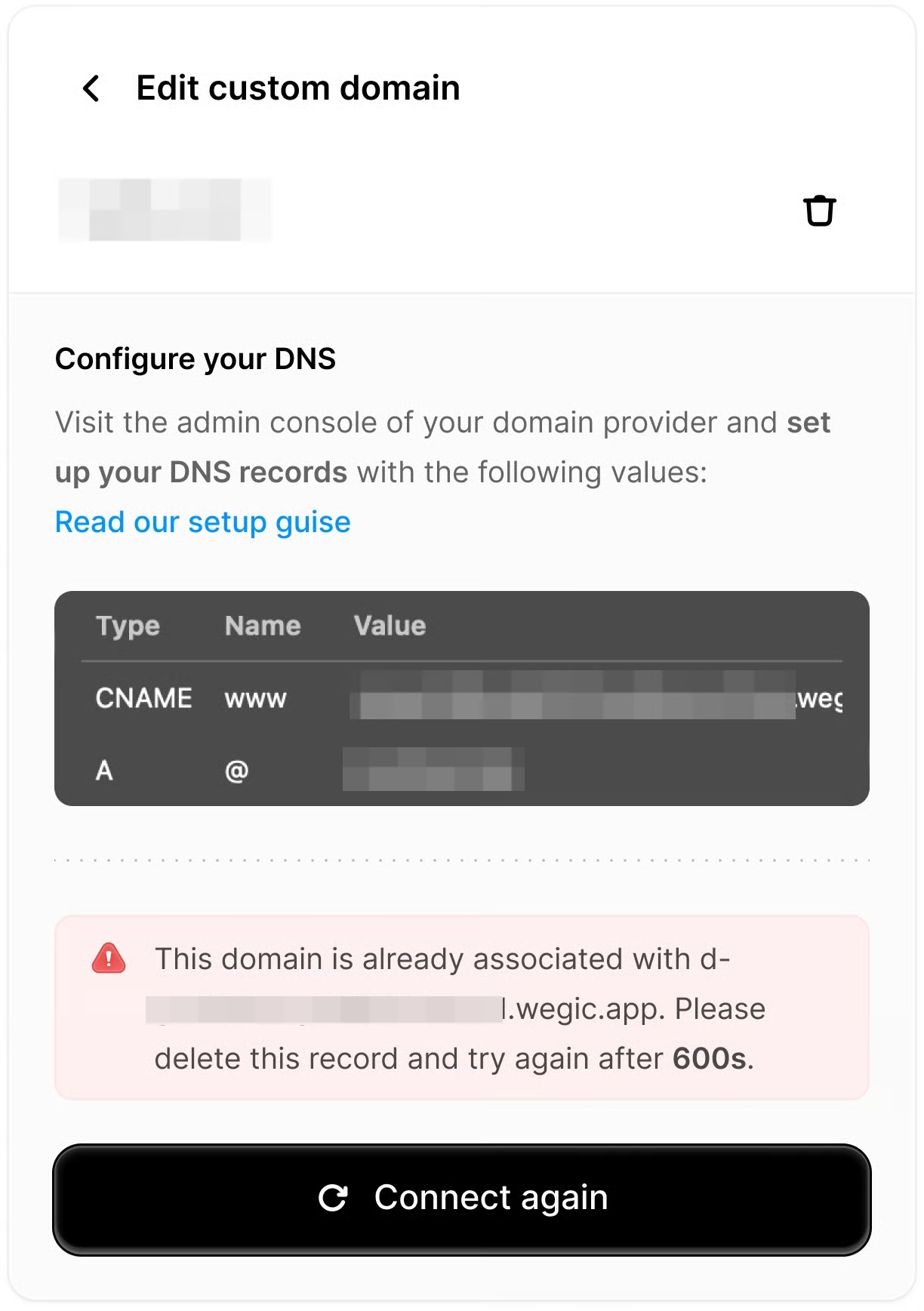
Task: Delete the custom domain with trash icon
Action: 819,211
